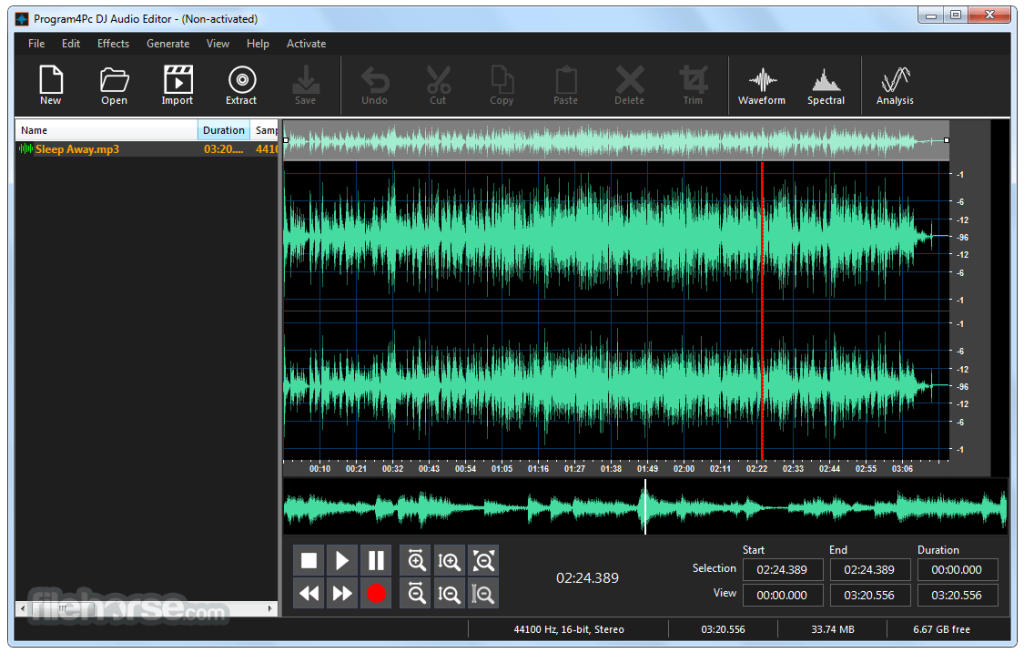Click the View Duration field
This screenshot has width=1024, height=653.
coord(957,595)
